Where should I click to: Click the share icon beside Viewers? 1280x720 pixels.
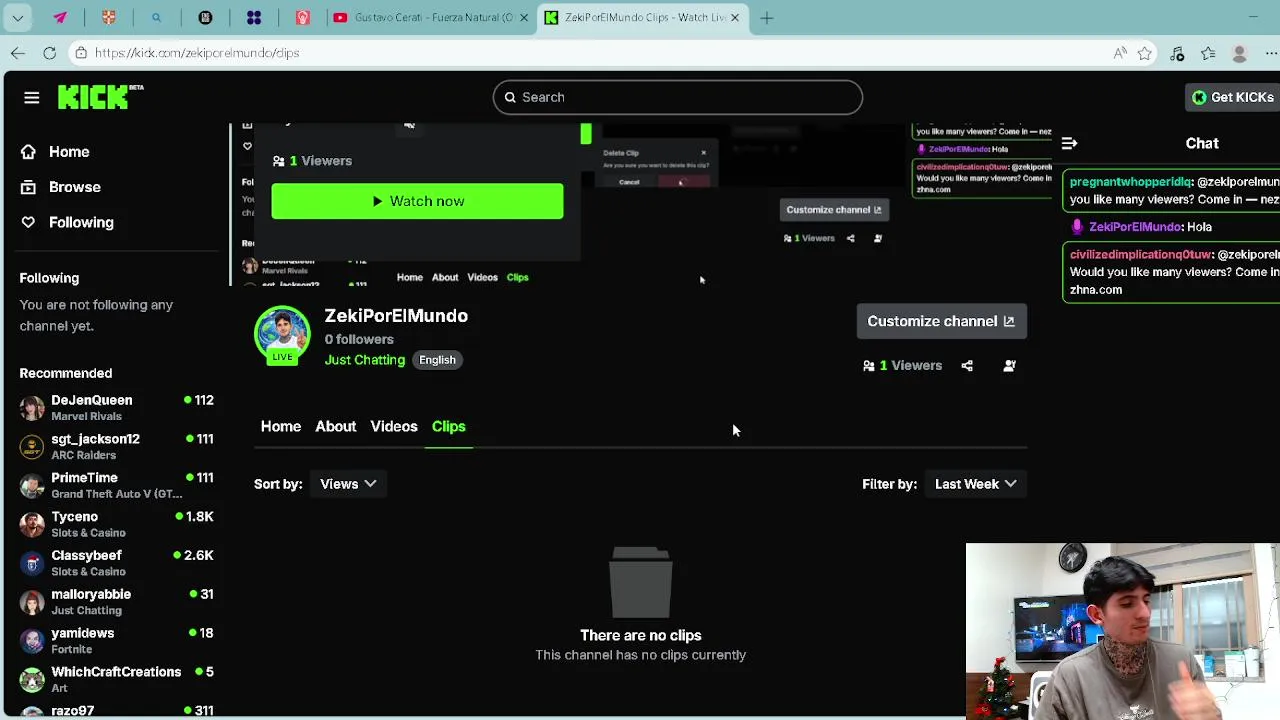967,366
